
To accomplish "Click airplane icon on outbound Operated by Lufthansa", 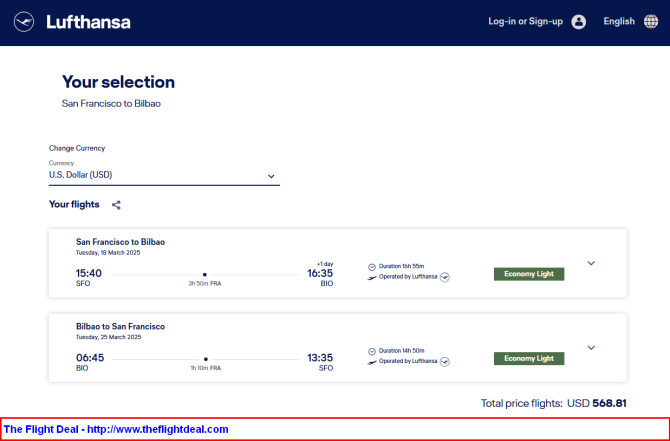I will tap(372, 278).
